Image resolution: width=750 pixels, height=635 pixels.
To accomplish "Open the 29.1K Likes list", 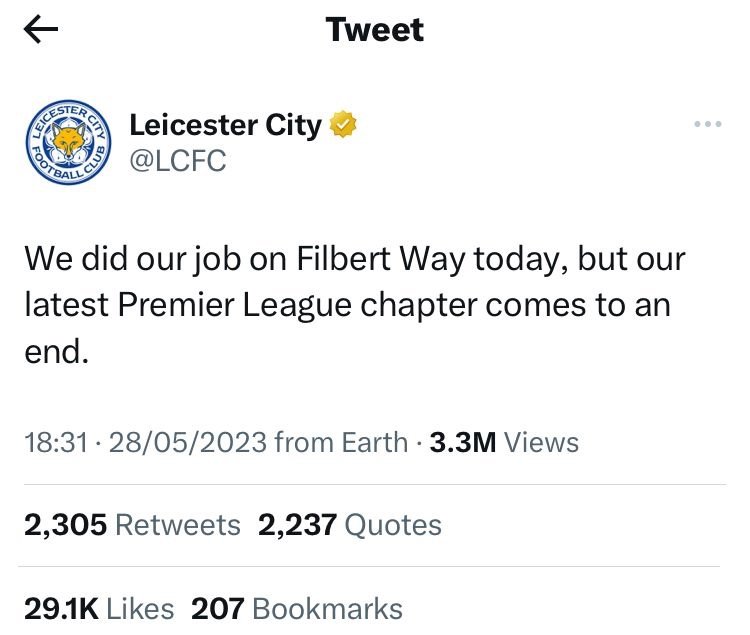I will tap(99, 609).
